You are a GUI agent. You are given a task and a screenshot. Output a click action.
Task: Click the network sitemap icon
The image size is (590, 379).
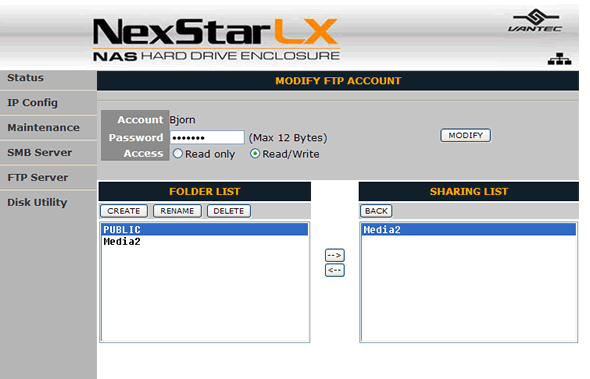click(559, 59)
